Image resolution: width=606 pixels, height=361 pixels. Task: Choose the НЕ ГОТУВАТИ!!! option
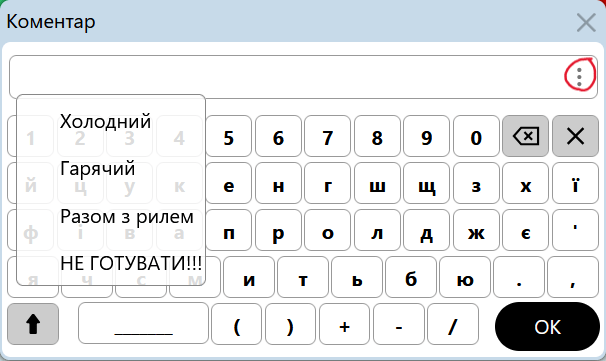(131, 264)
